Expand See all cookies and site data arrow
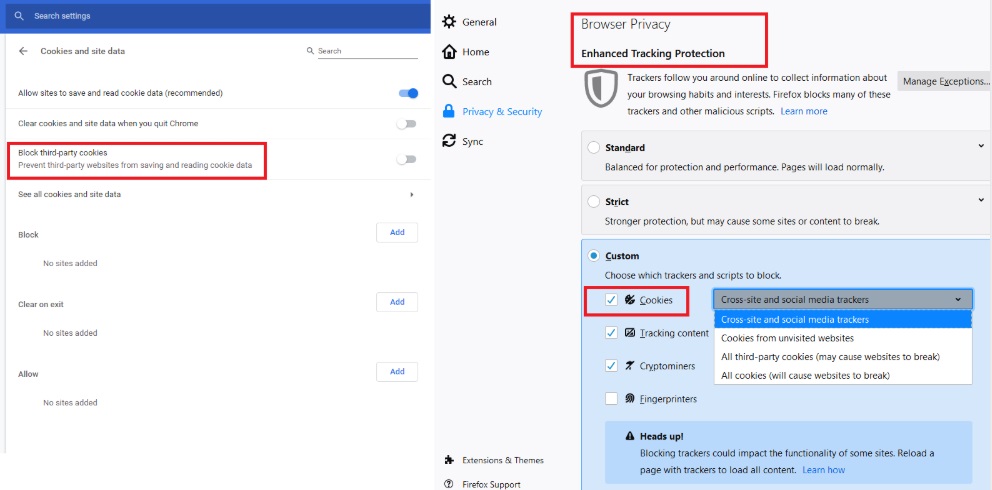 (412, 195)
